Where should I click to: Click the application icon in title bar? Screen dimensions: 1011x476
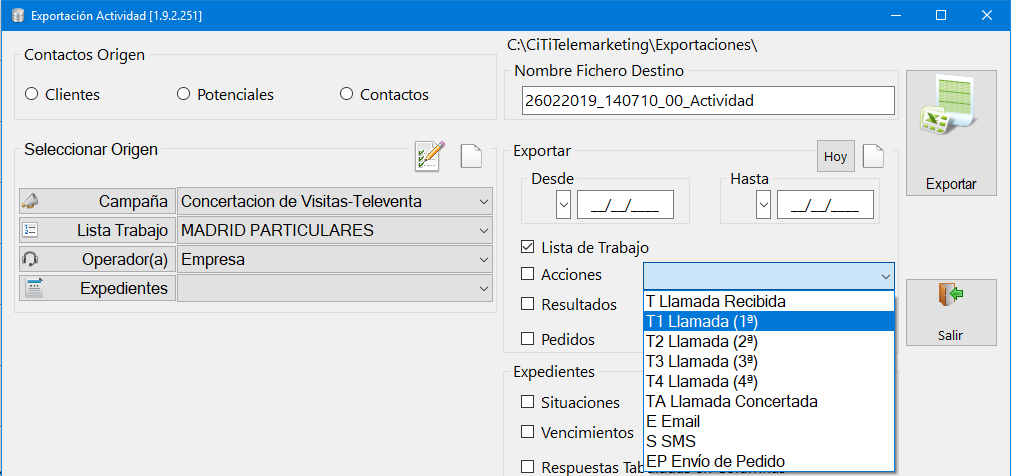pos(17,15)
